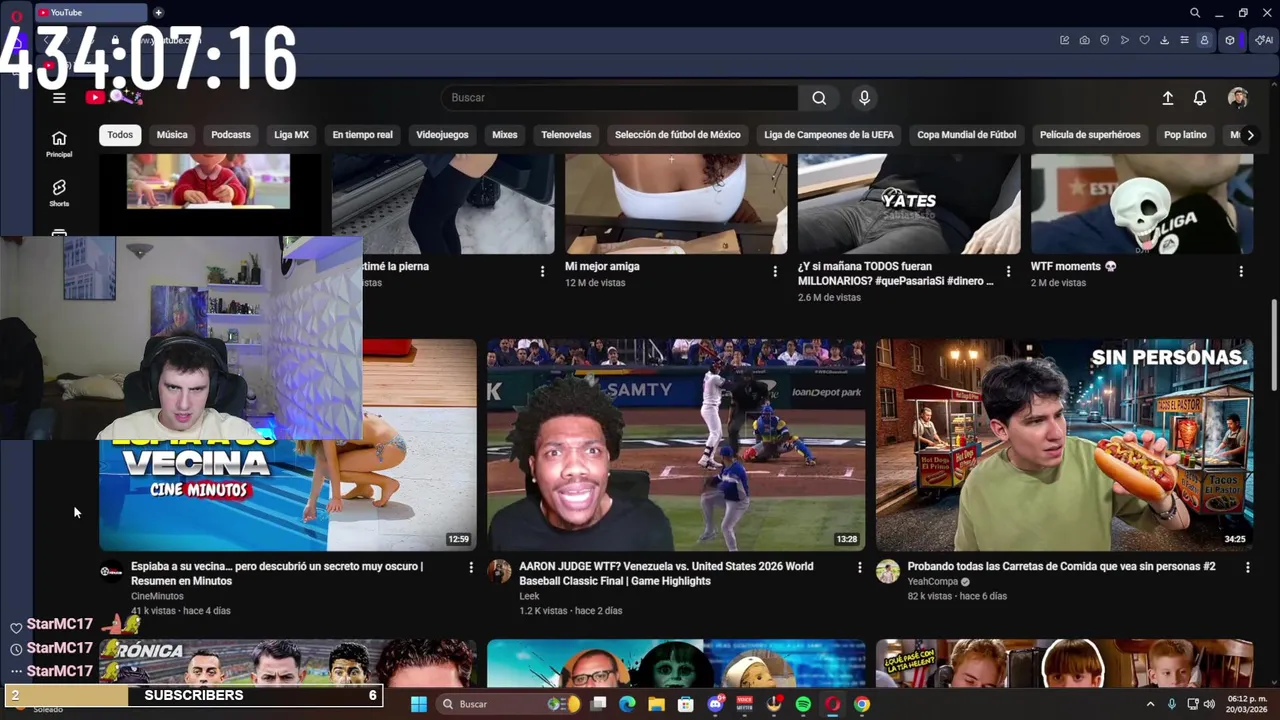Open Opera Easy Setup sliders icon

pyautogui.click(x=1185, y=40)
